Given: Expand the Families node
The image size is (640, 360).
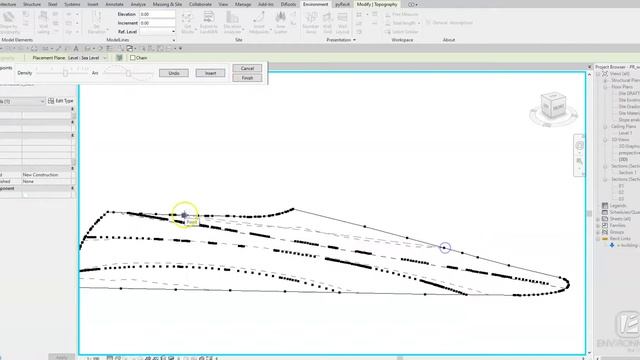Looking at the screenshot, I should pos(598,226).
